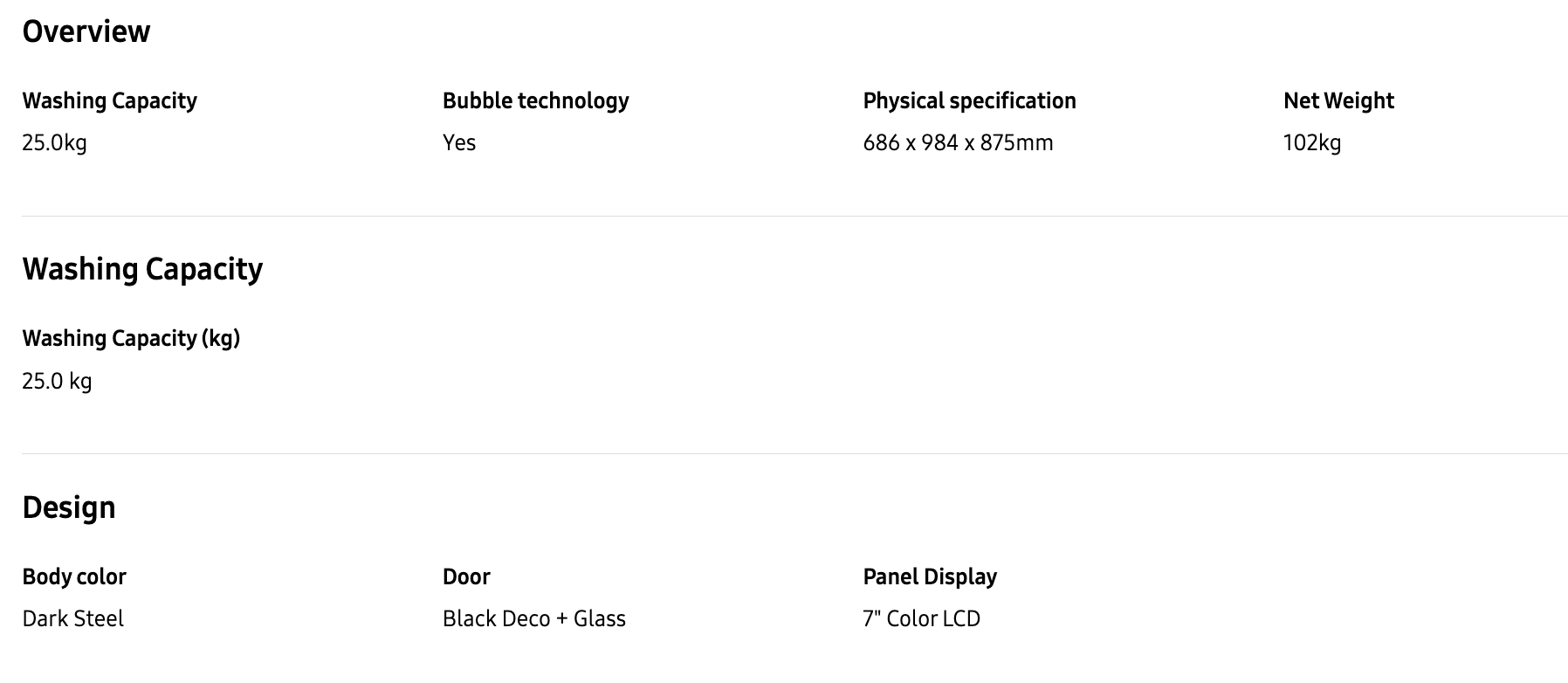Click the 25.0kg washing capacity value
Image resolution: width=1568 pixels, height=683 pixels.
pos(54,143)
